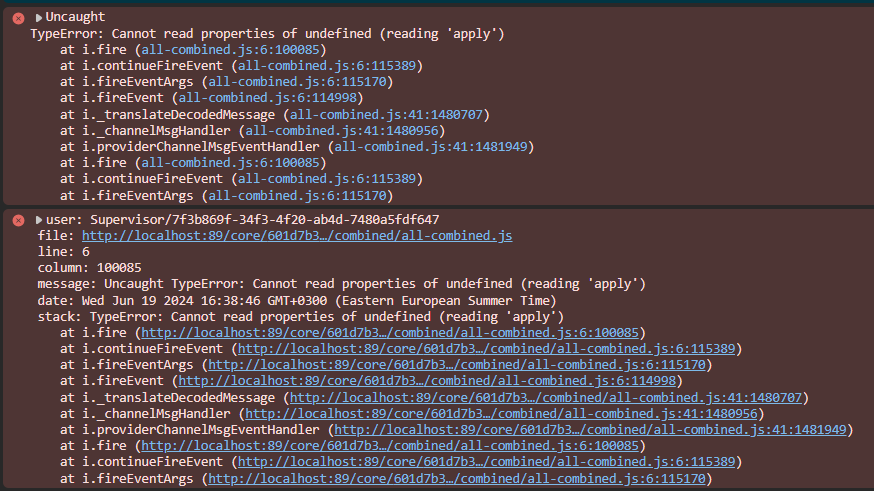Screen dimensions: 874x491
Task: Open first i.fire source link all-combined.js:6:100085
Action: click(x=230, y=50)
